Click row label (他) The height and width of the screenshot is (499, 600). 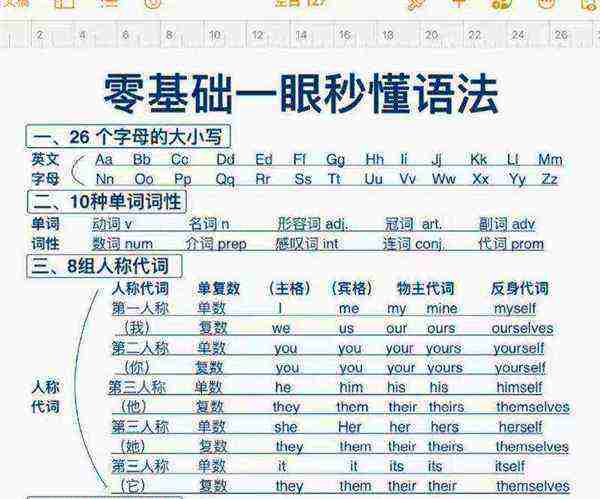click(x=134, y=406)
